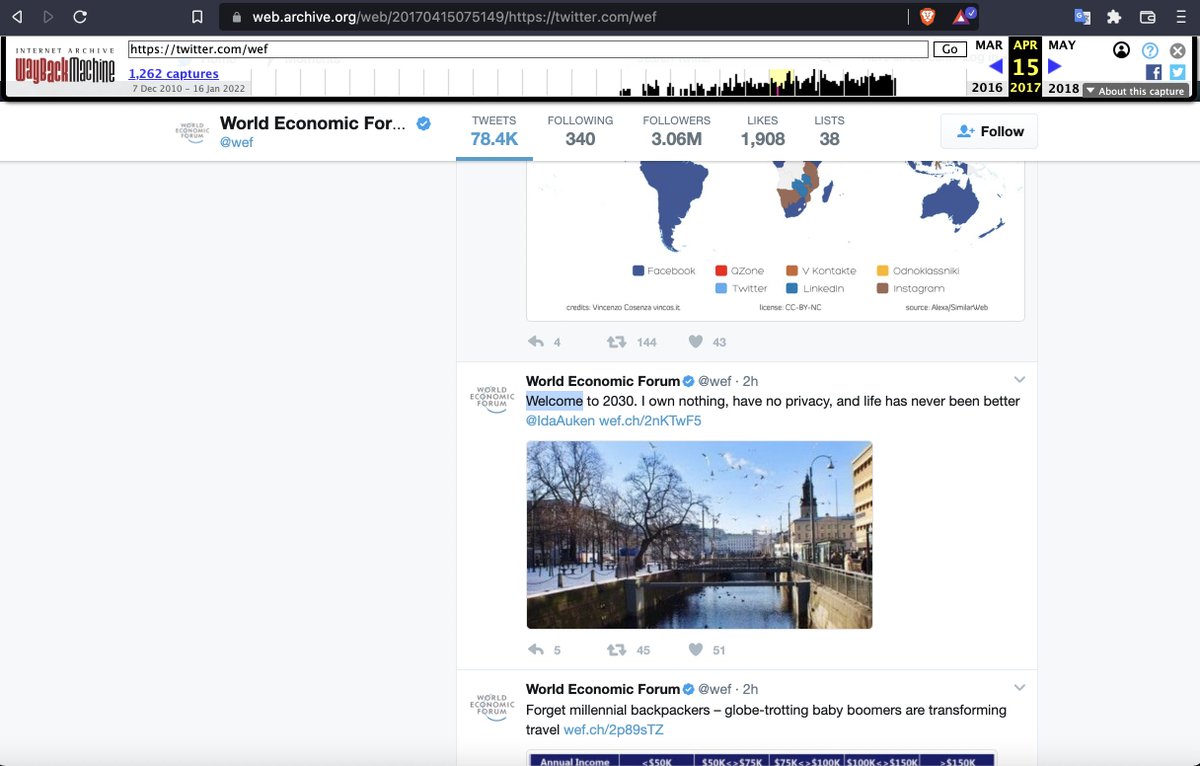Jump to year 2018 captures
The width and height of the screenshot is (1200, 766).
tap(1063, 88)
